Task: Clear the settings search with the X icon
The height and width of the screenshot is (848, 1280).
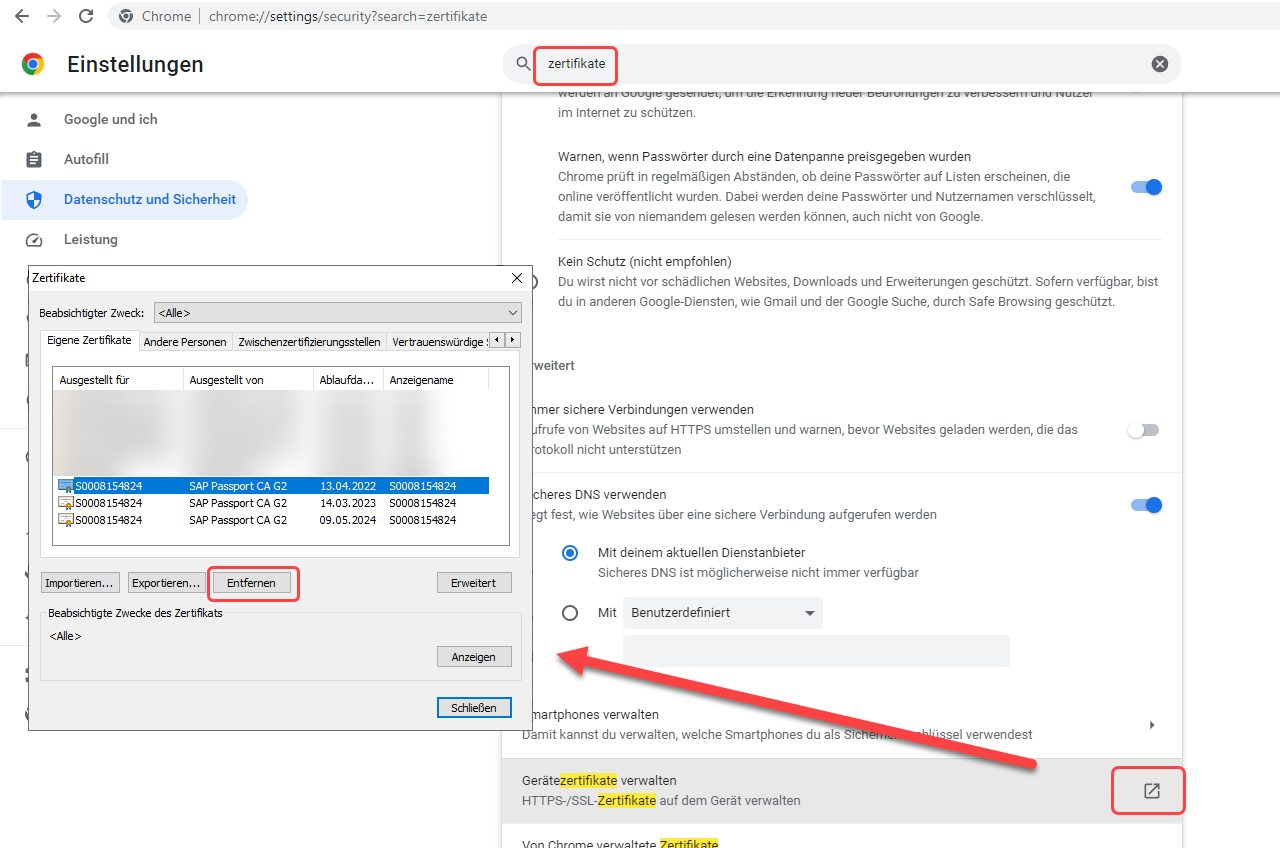Action: [1160, 64]
